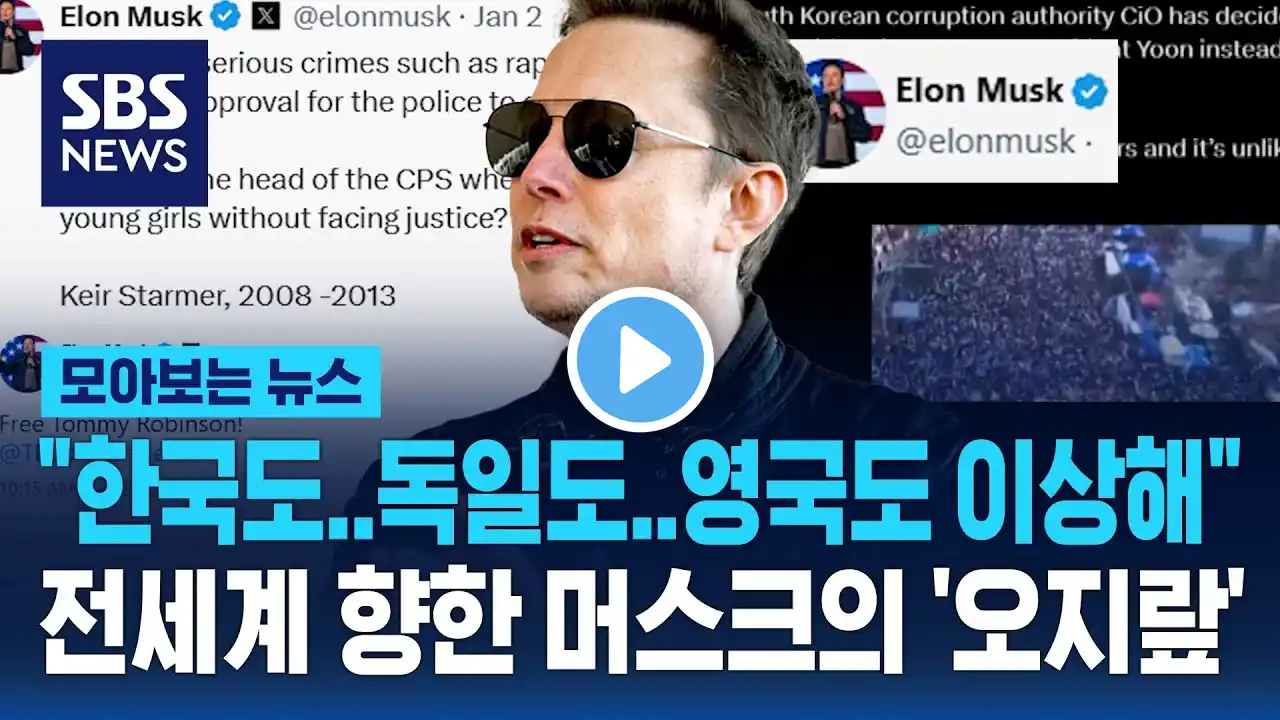
Task: Click the X logo beside the top-left Elon Musk name
Action: coord(265,16)
